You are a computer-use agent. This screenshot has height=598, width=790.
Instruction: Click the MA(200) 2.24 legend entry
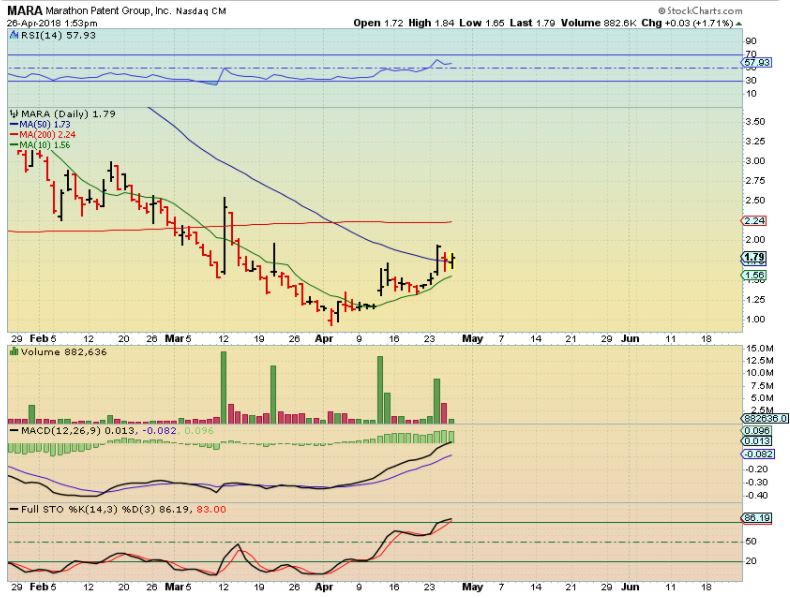(43, 135)
